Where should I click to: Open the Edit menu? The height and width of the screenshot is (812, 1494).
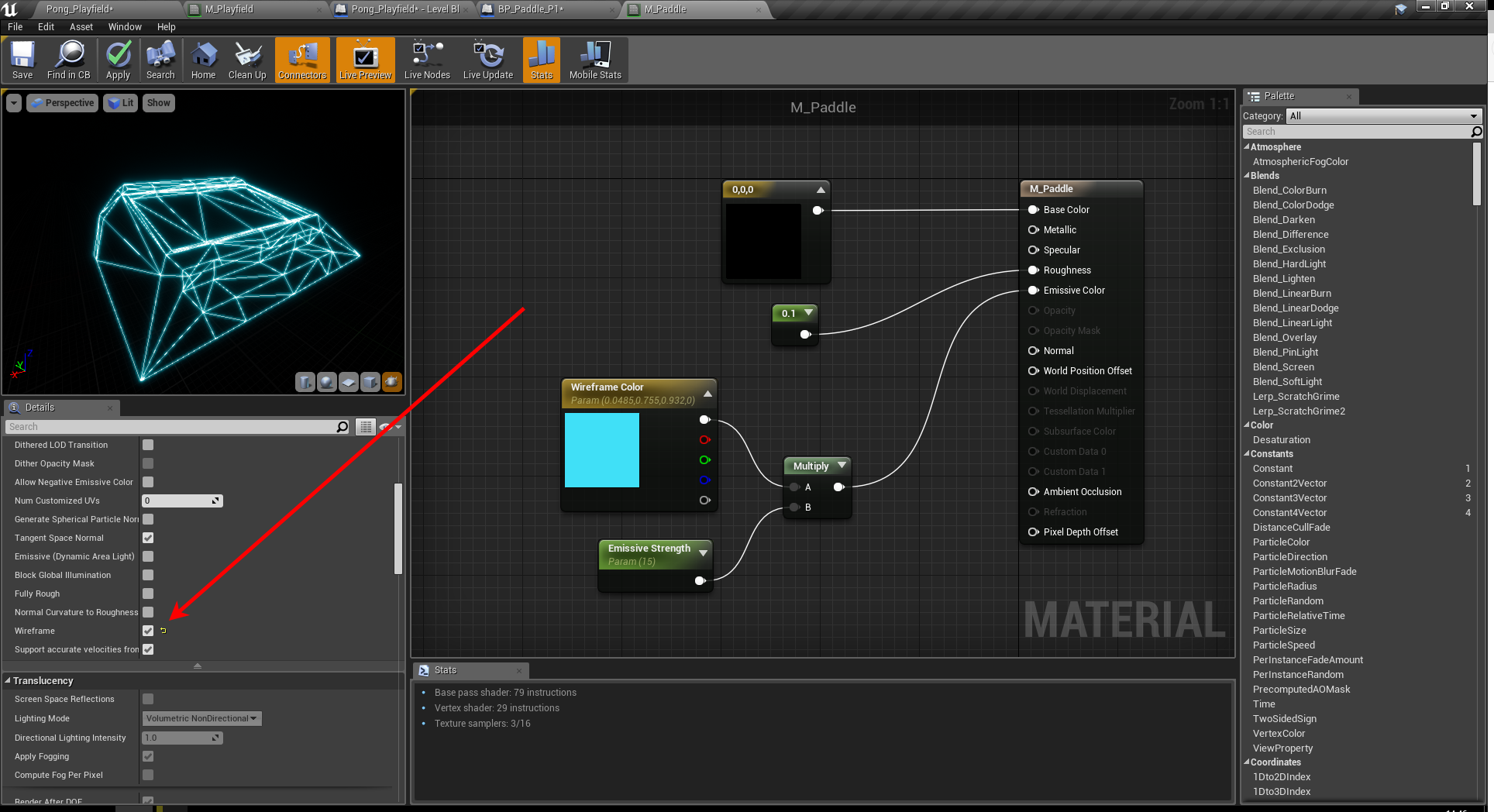pyautogui.click(x=46, y=26)
